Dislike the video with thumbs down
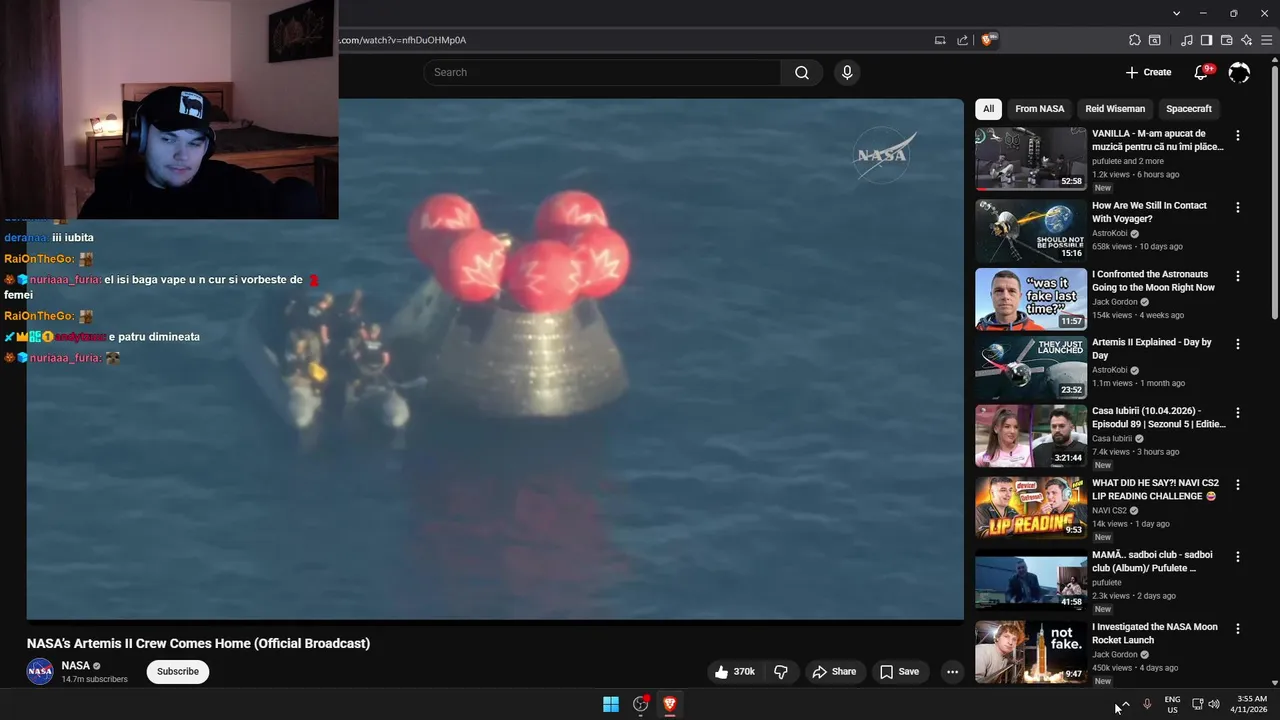Screen dimensions: 1280x720 781,672
